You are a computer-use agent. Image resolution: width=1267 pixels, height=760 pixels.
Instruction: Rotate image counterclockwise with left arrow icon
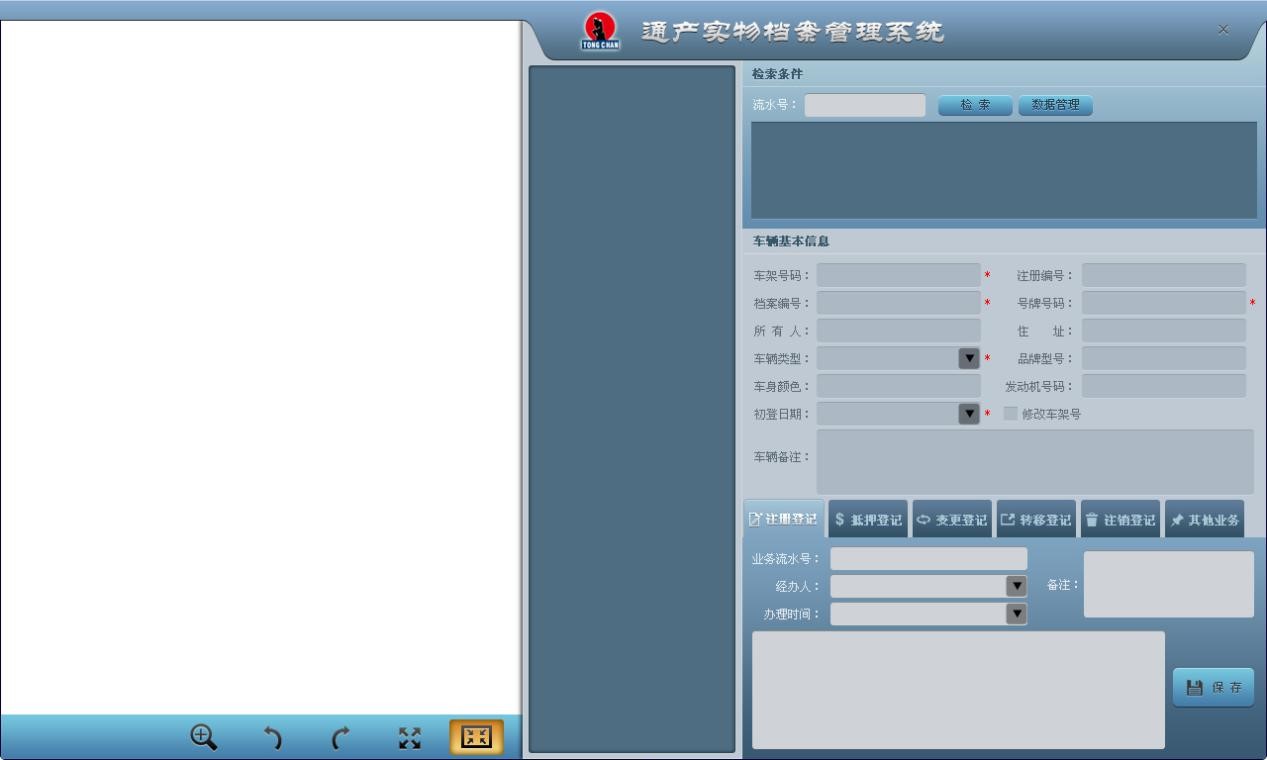tap(272, 738)
